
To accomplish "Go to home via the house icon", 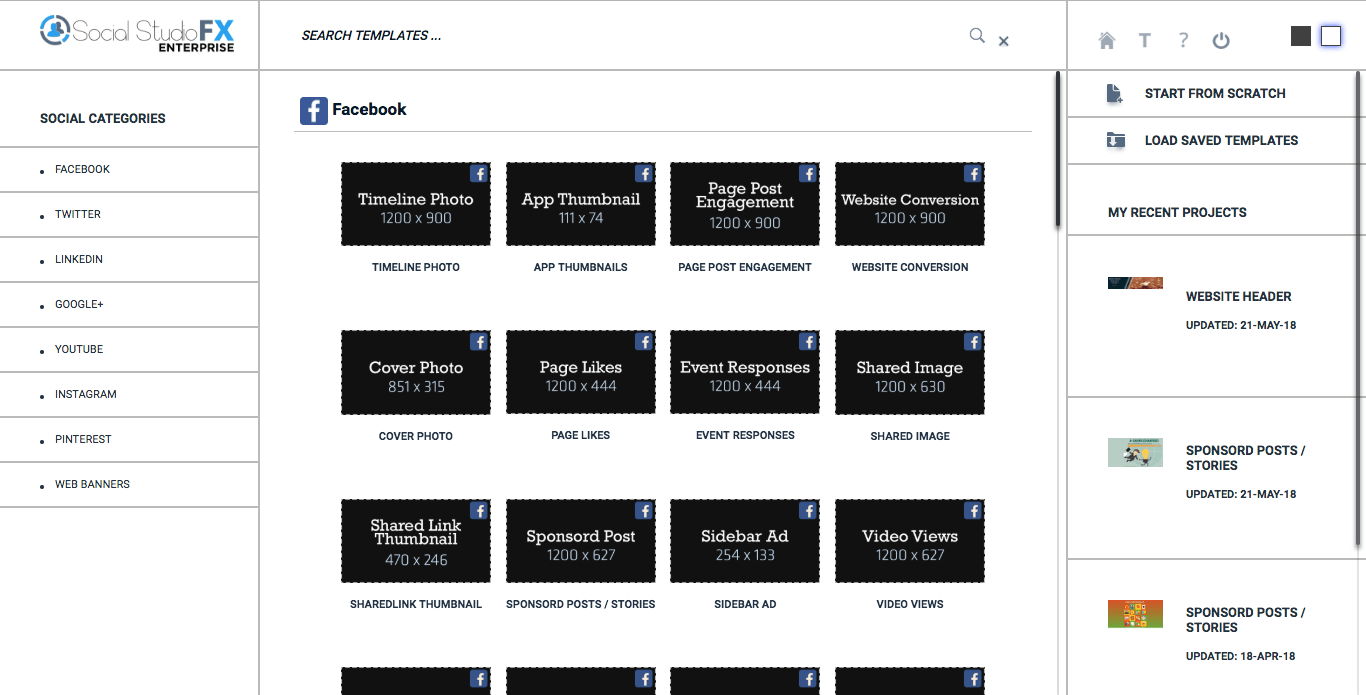I will pyautogui.click(x=1107, y=40).
